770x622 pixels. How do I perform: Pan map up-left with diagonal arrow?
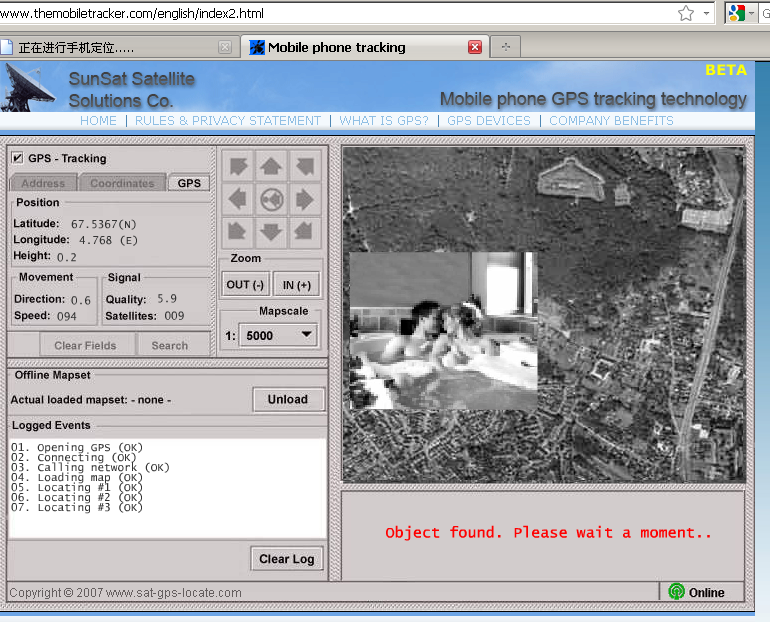tap(238, 166)
